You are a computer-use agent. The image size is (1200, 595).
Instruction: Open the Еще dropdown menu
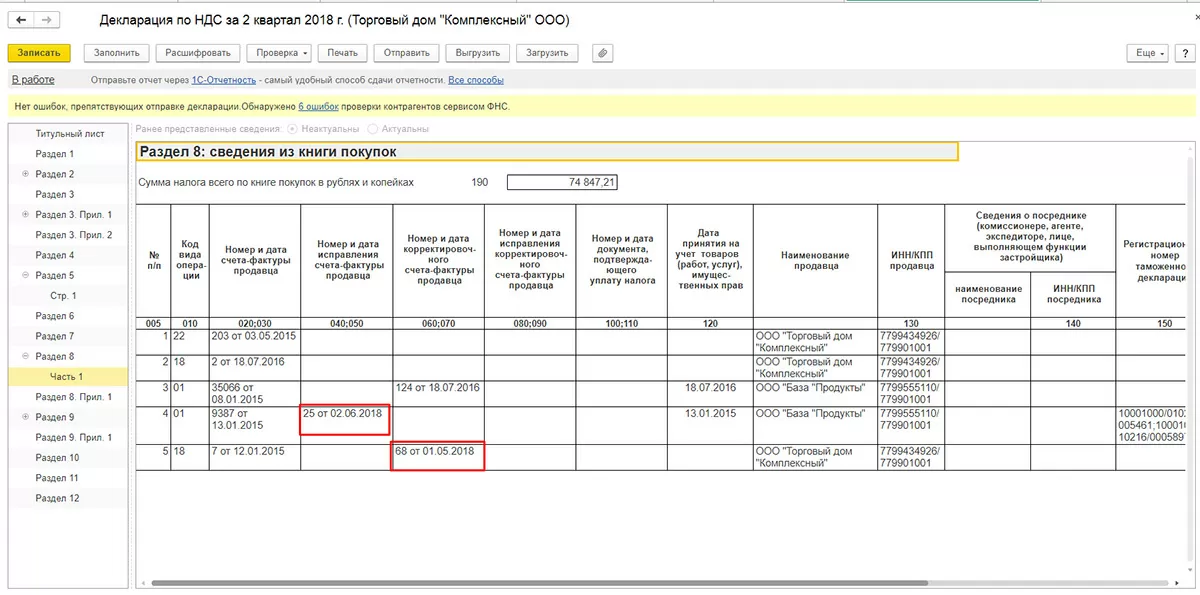tap(1148, 53)
